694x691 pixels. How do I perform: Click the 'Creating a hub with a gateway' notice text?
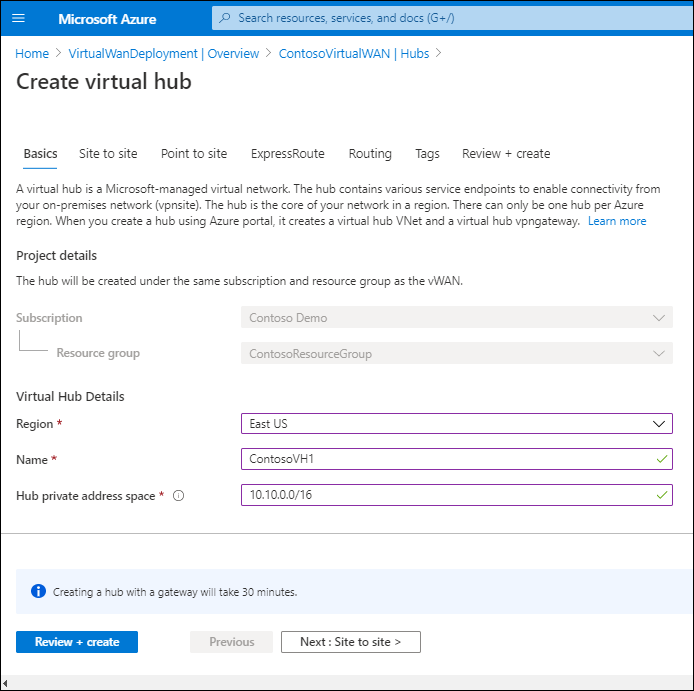[x=175, y=592]
